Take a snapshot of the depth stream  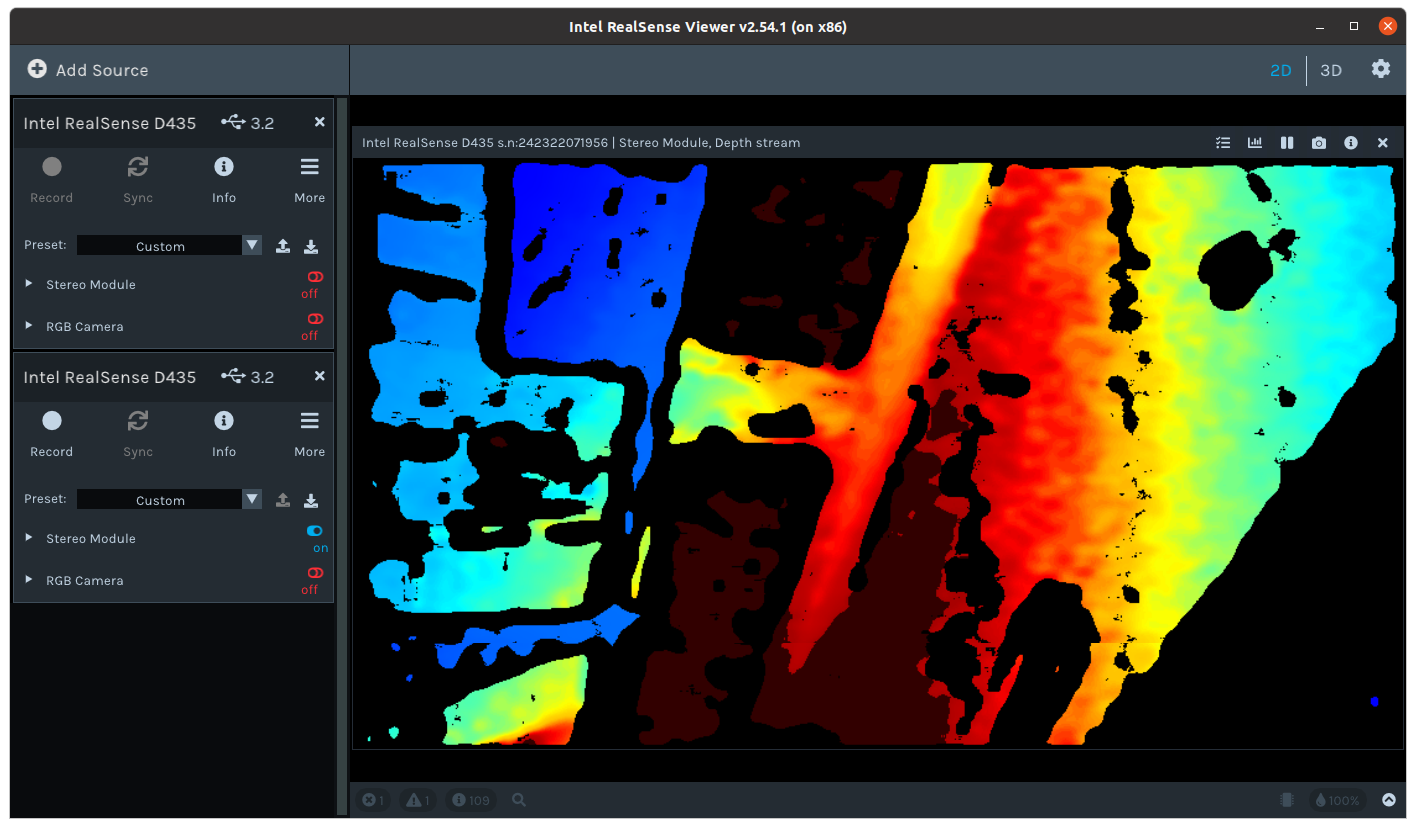coord(1319,142)
